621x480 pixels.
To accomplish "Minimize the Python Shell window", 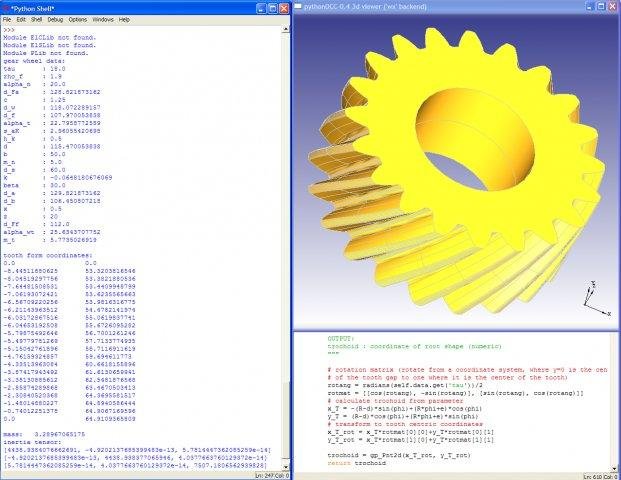I will 261,8.
